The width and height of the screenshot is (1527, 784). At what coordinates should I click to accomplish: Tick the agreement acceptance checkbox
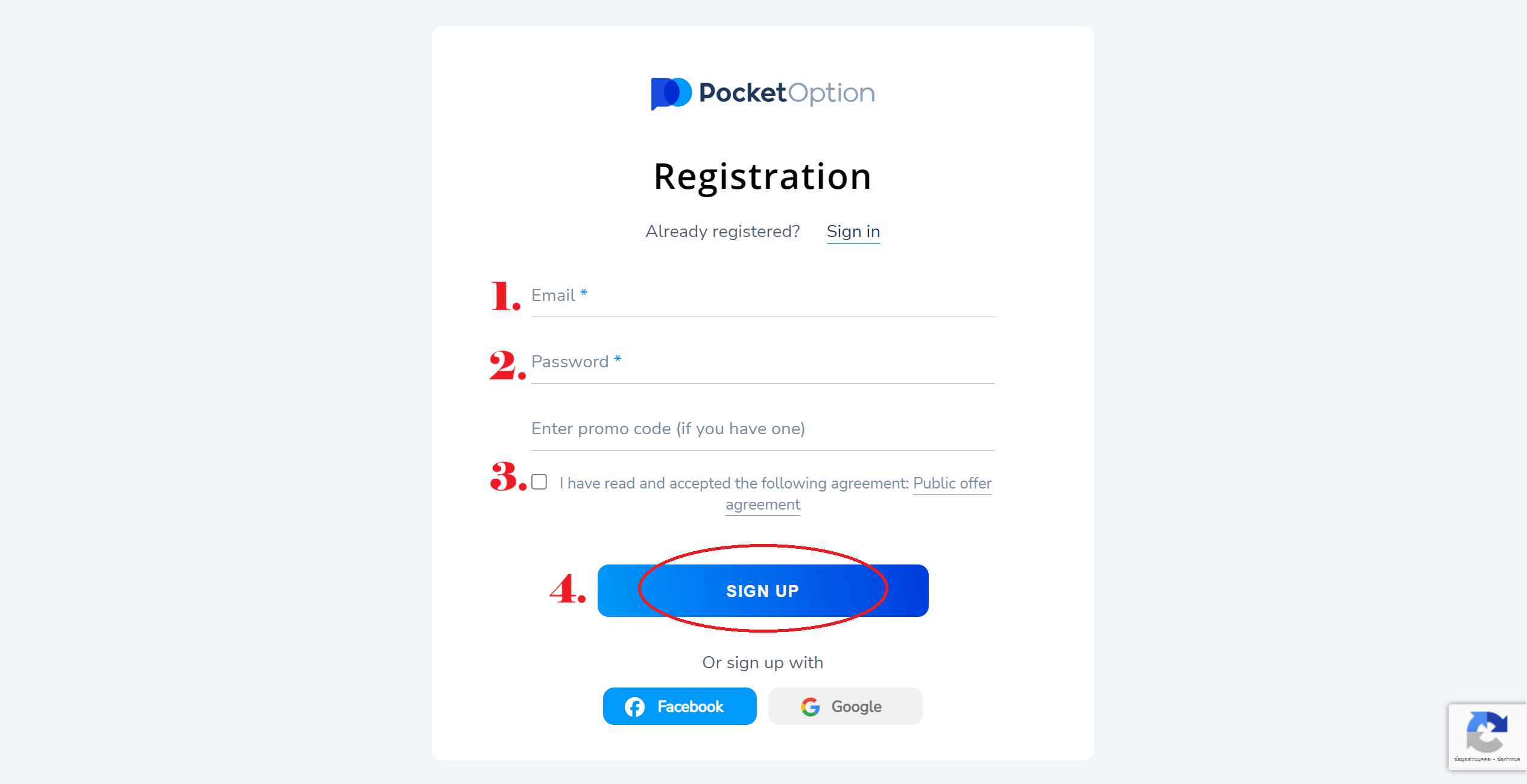[539, 482]
